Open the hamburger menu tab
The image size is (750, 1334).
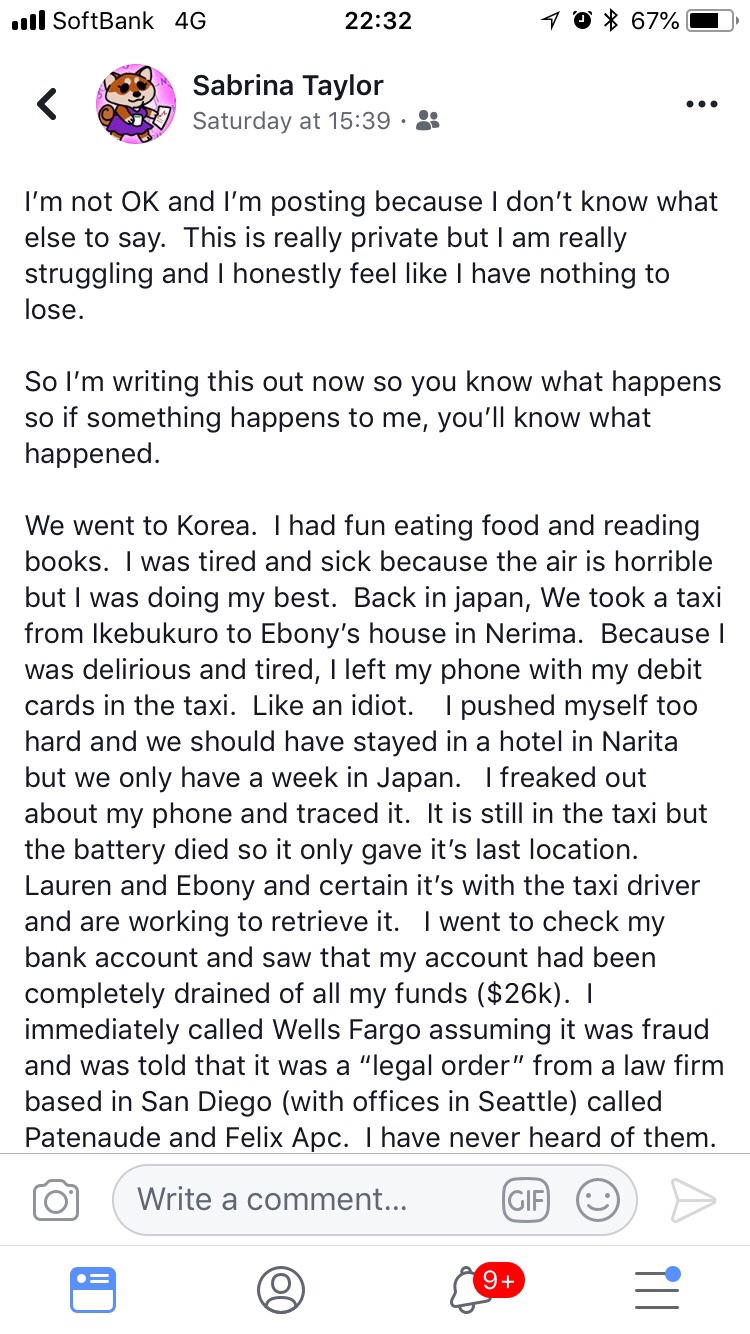pos(657,1289)
